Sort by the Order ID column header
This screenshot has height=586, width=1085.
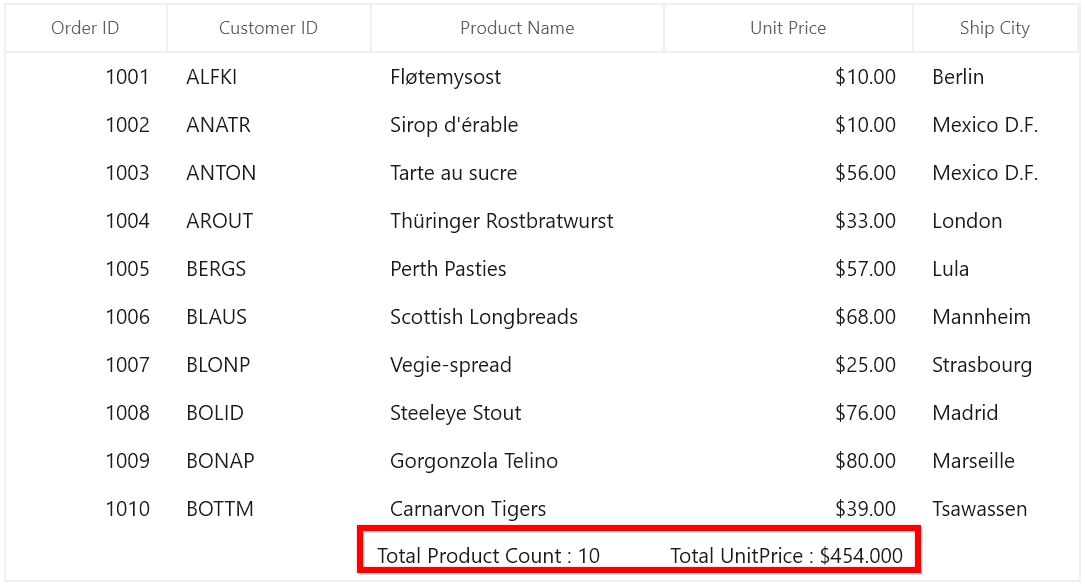85,28
